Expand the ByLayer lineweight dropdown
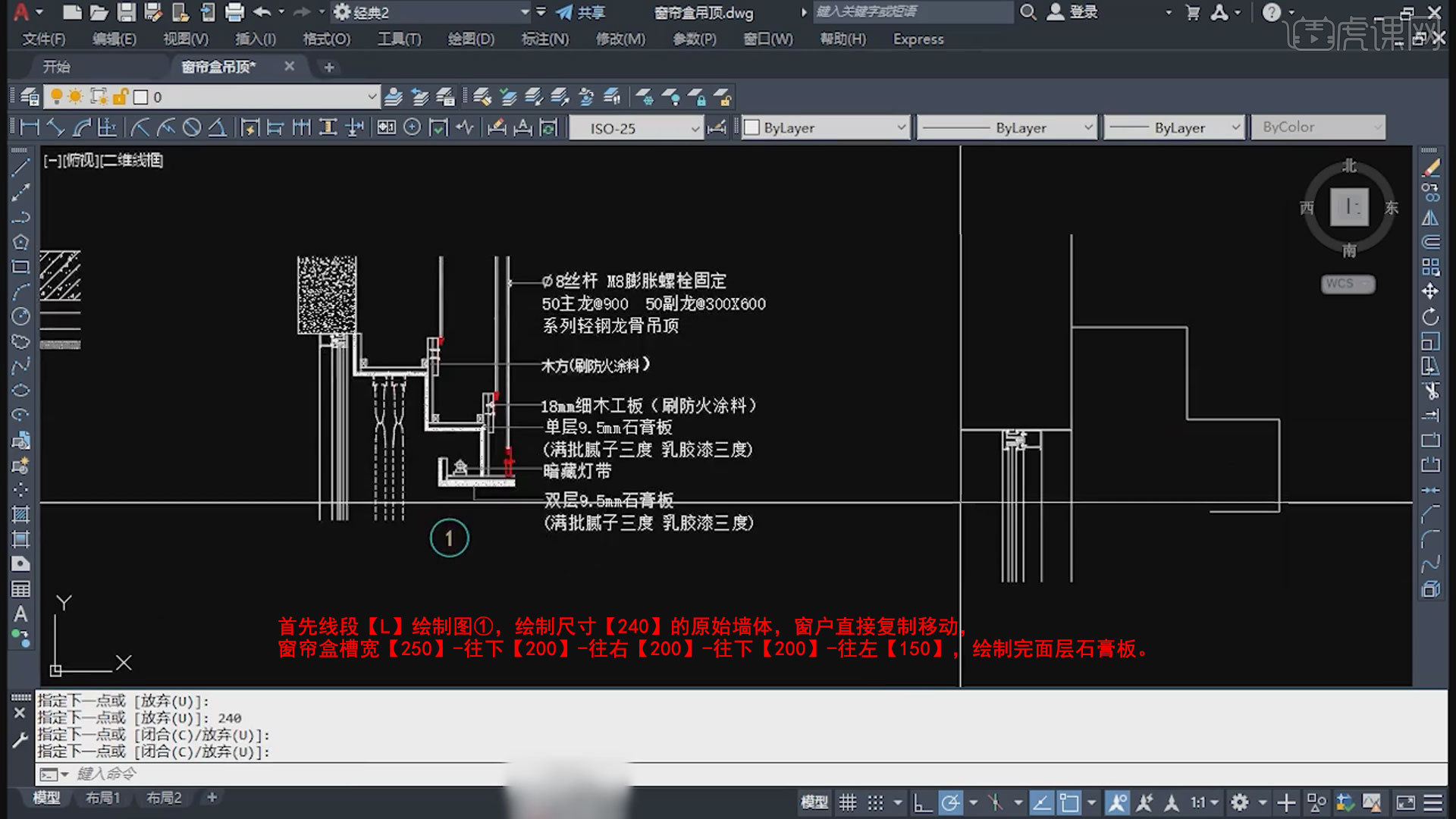The image size is (1456, 819). point(1174,128)
